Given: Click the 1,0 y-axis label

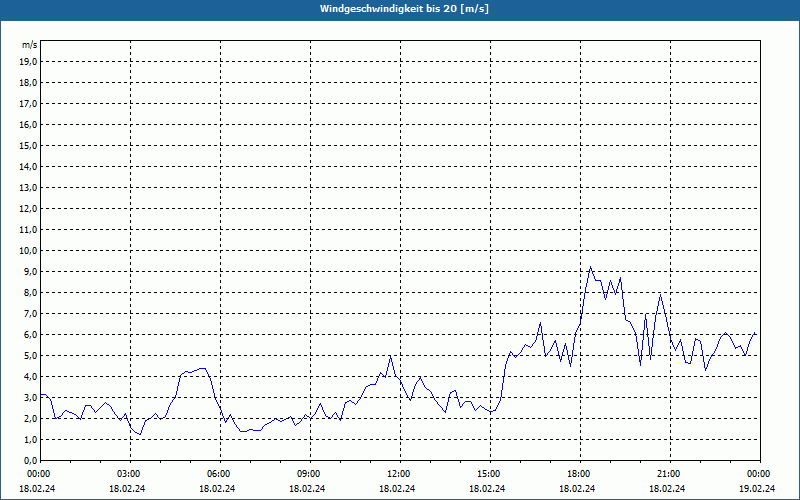Looking at the screenshot, I should (x=30, y=439).
